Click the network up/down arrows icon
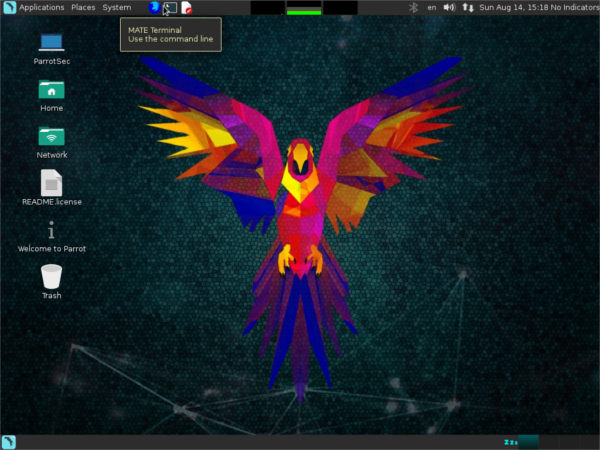This screenshot has width=600, height=450. click(x=468, y=7)
